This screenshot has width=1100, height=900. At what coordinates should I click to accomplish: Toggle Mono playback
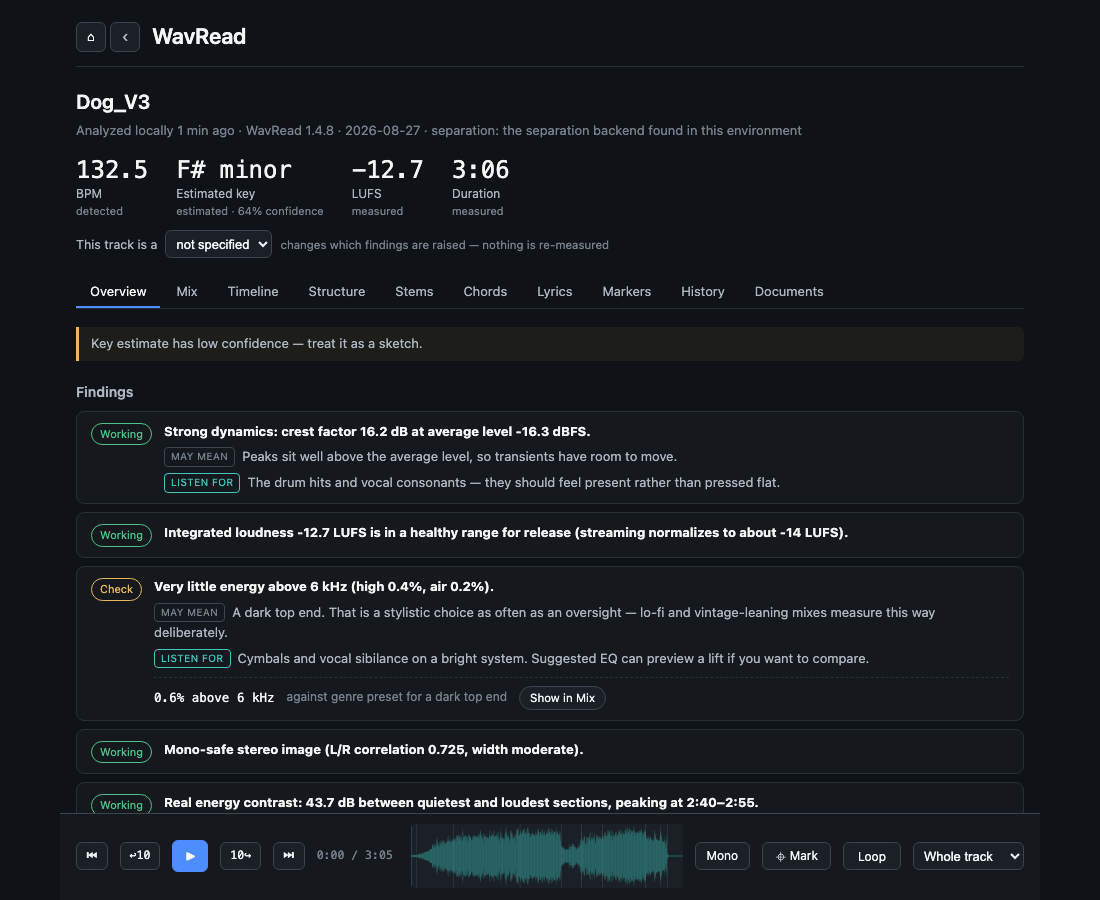coord(722,856)
